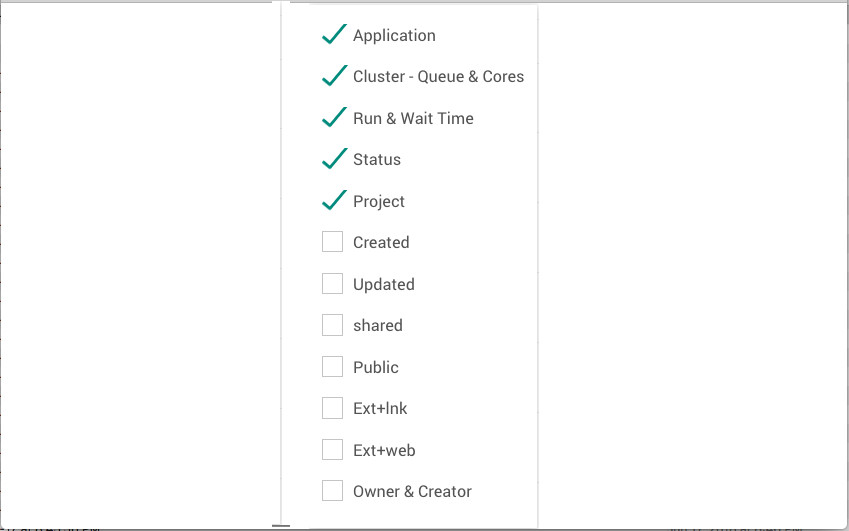The height and width of the screenshot is (531, 849).
Task: Check the Ext+web checkbox box
Action: point(333,450)
